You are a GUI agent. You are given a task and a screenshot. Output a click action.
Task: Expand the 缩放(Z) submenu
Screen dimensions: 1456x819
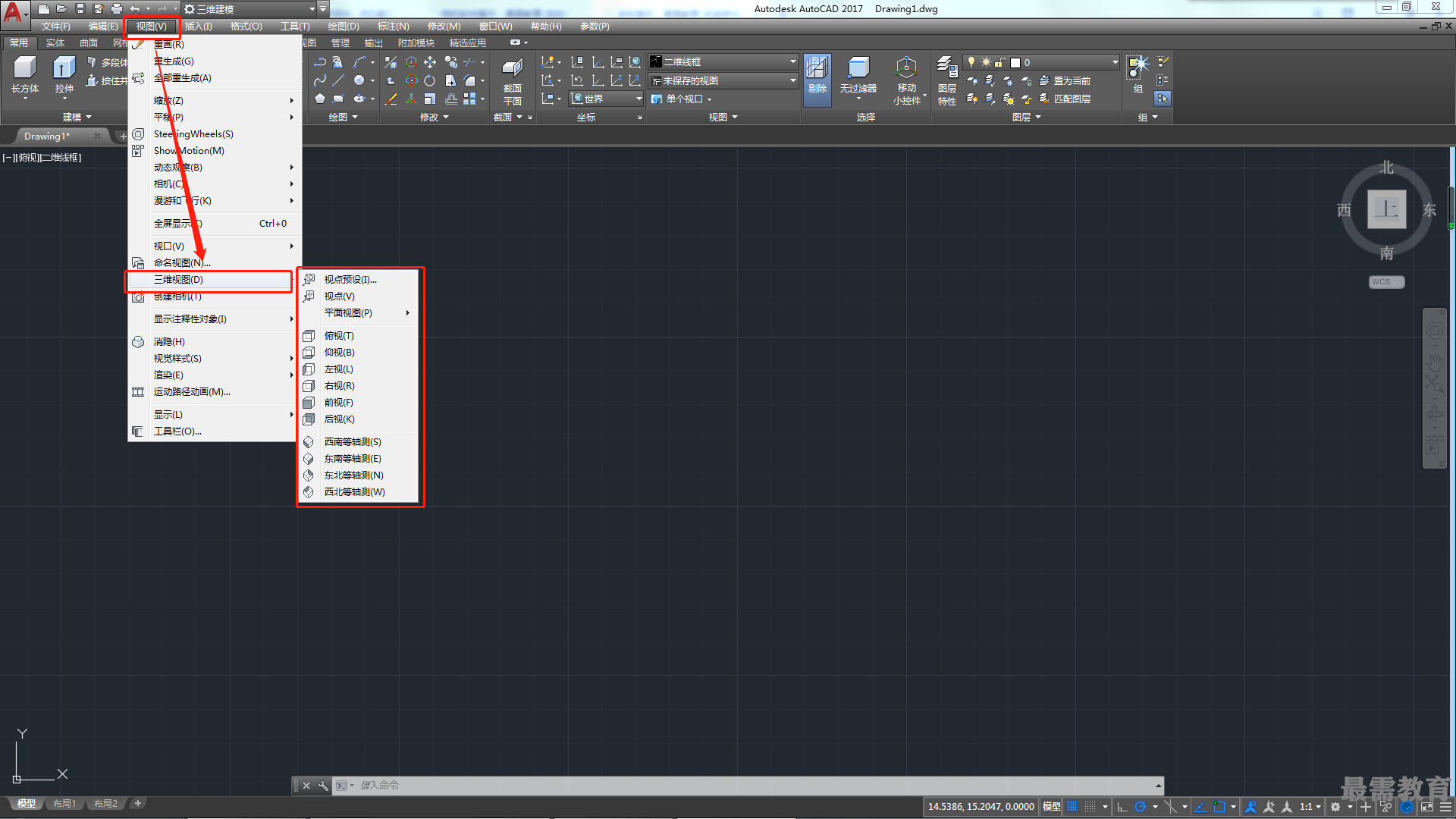tap(215, 100)
